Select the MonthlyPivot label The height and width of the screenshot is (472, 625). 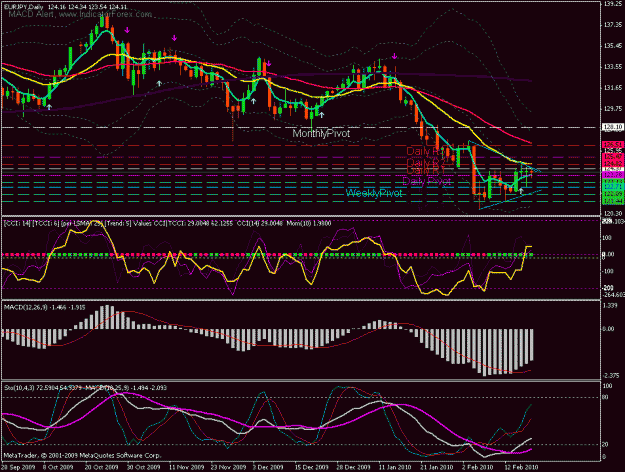(321, 134)
